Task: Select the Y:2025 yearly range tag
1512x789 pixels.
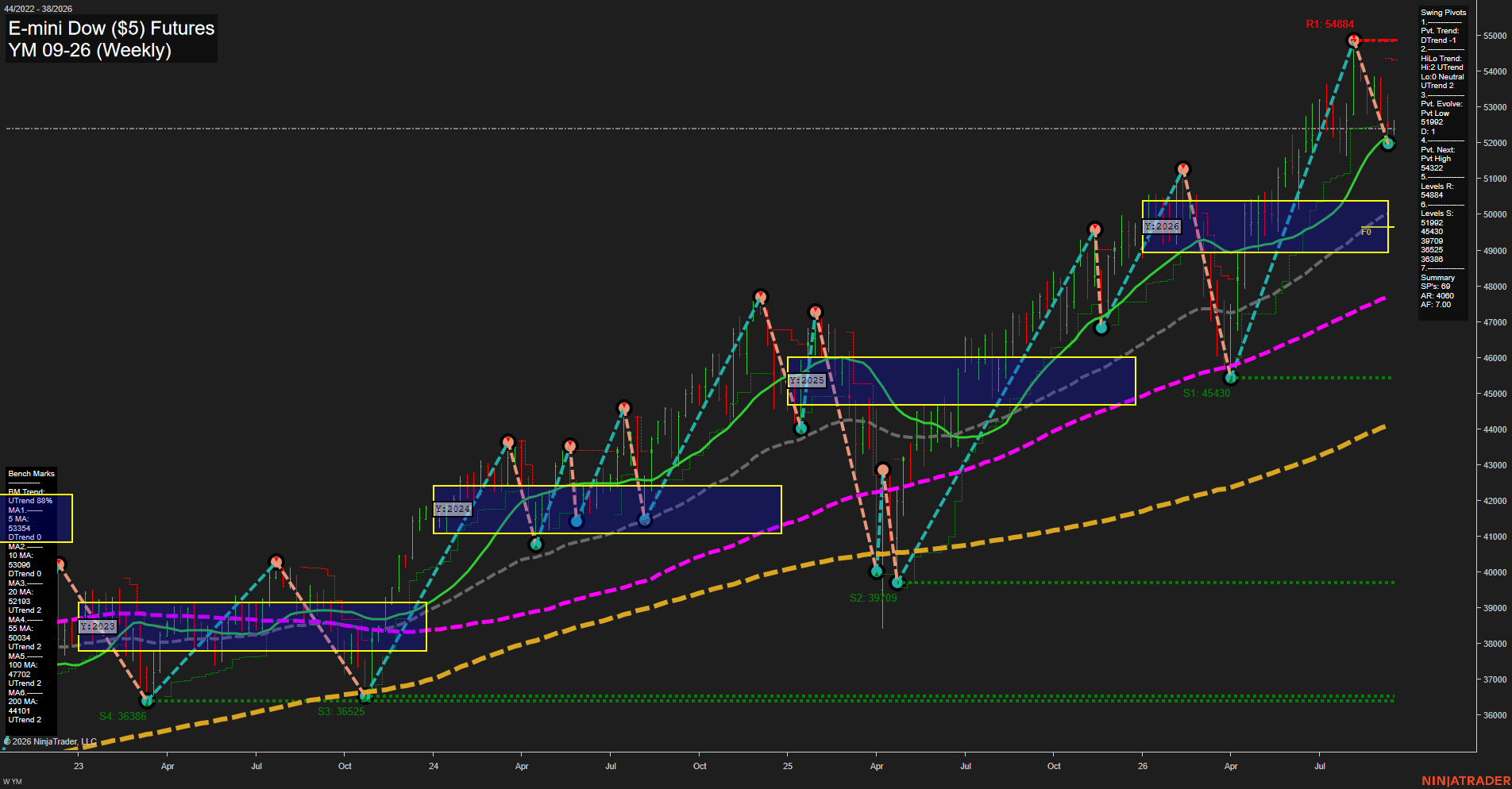Action: coord(807,380)
